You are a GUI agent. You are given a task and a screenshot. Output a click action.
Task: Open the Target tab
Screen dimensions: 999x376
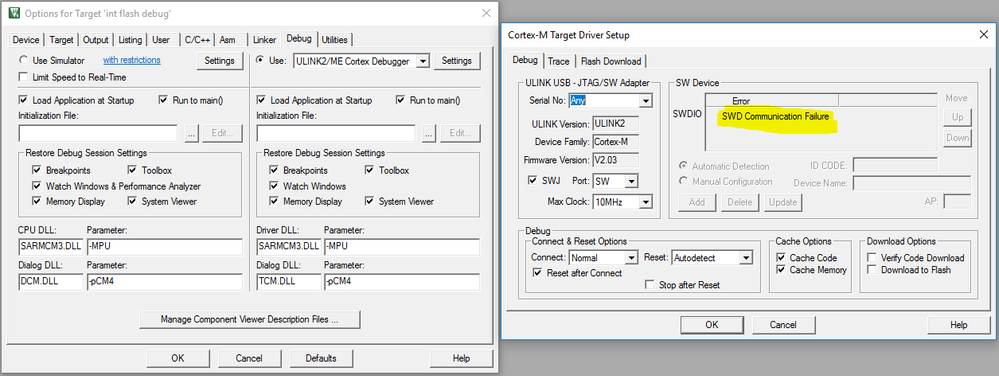pos(61,40)
